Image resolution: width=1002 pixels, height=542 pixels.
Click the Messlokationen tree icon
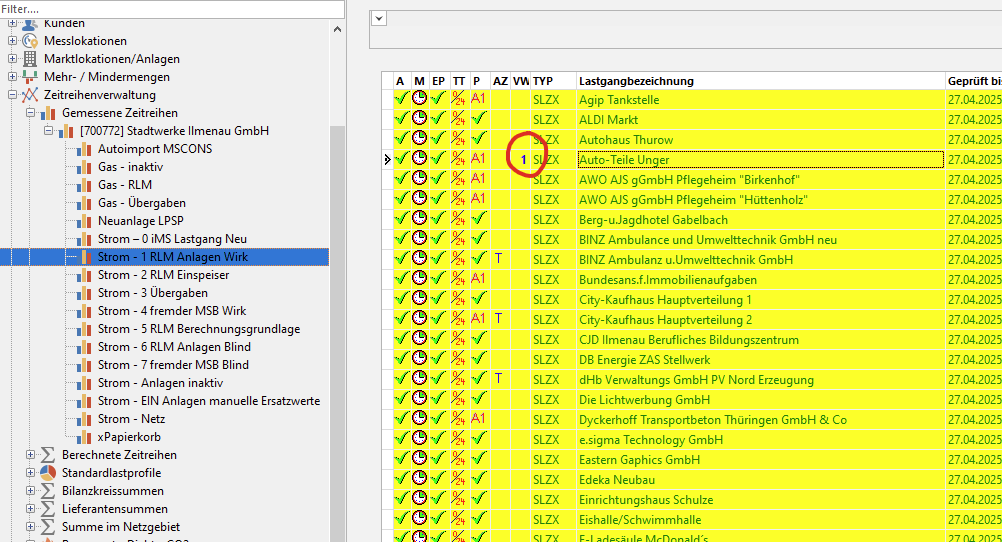pos(30,41)
